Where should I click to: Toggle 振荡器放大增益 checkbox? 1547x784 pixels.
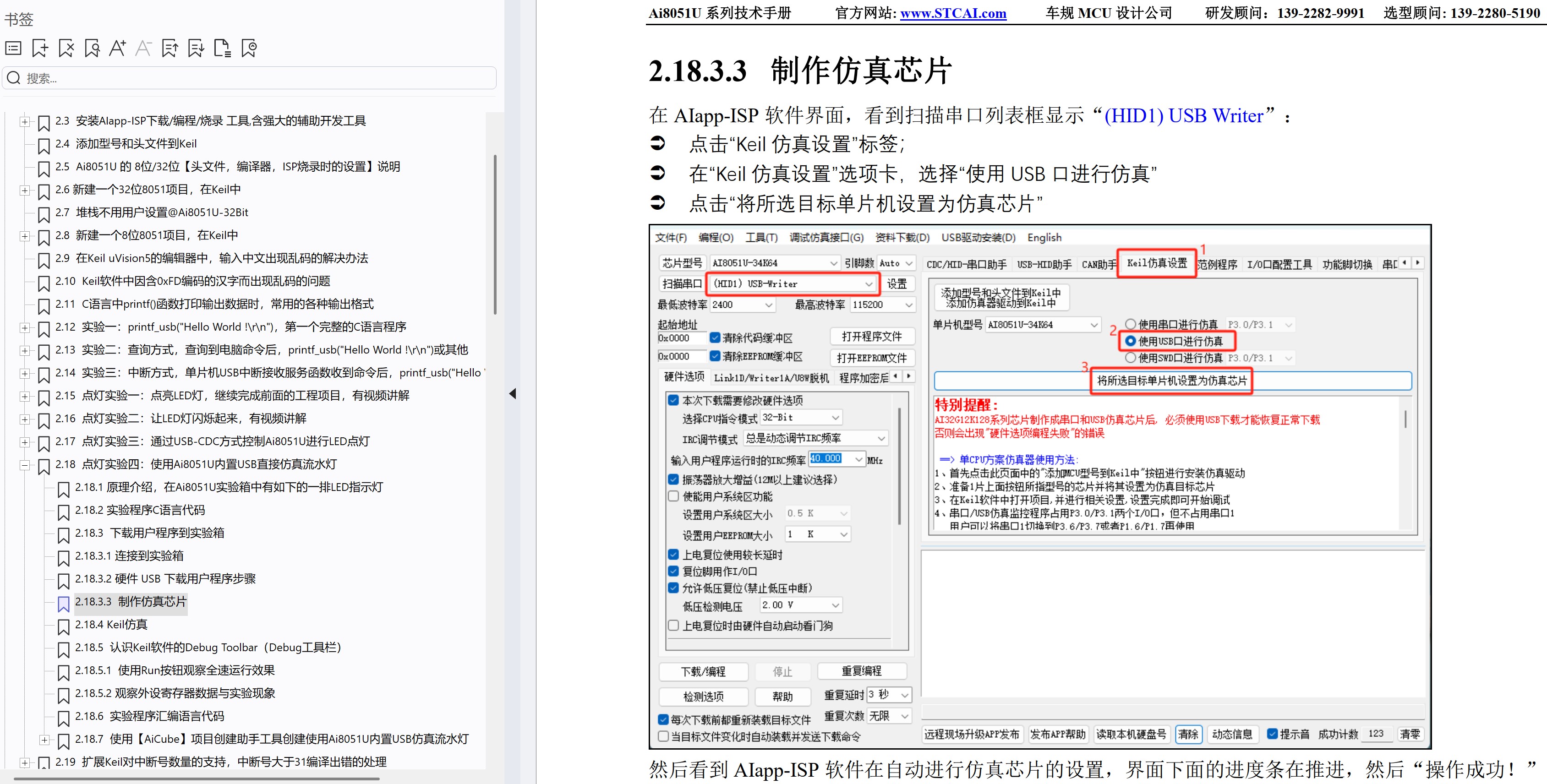[673, 479]
